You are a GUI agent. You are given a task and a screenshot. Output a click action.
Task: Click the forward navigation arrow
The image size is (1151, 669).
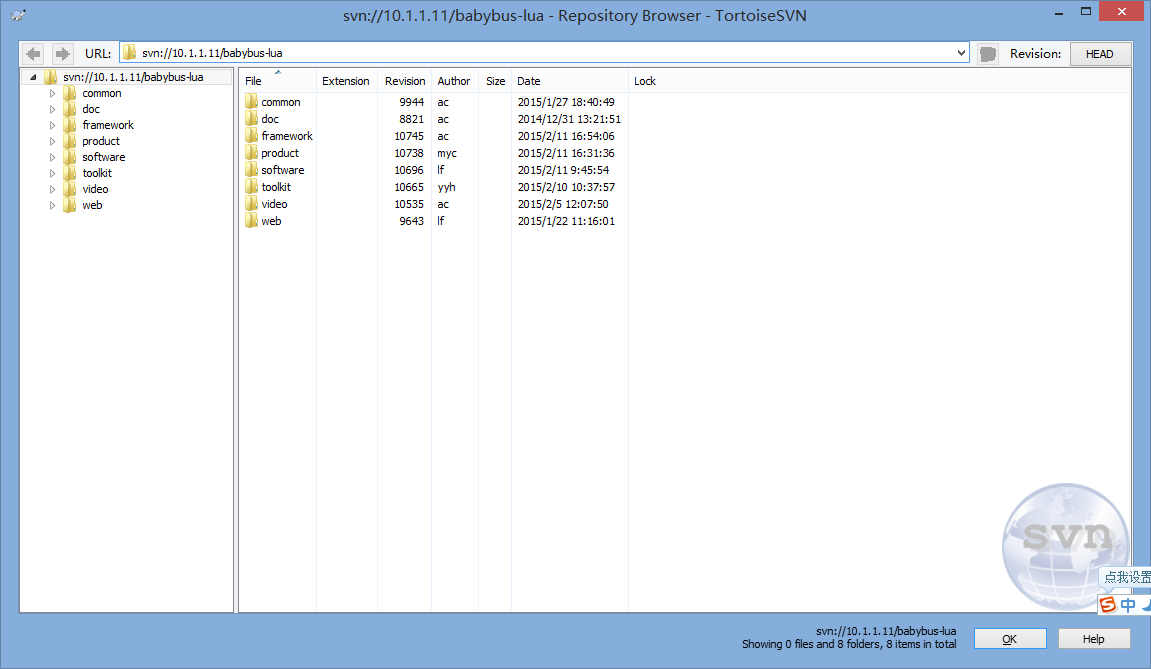click(x=62, y=54)
